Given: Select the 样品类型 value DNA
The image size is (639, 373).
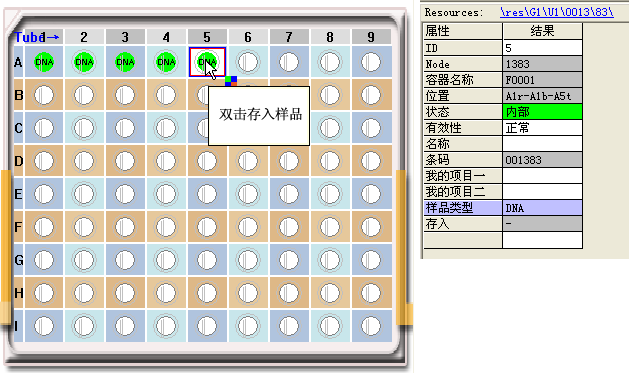Looking at the screenshot, I should point(542,208).
